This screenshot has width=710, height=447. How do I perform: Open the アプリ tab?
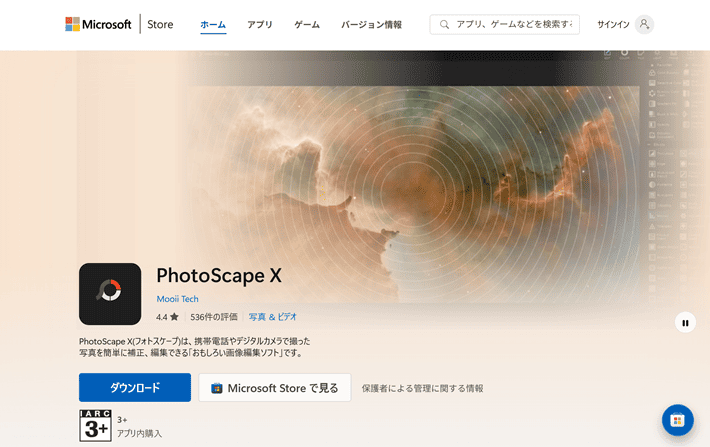(260, 24)
